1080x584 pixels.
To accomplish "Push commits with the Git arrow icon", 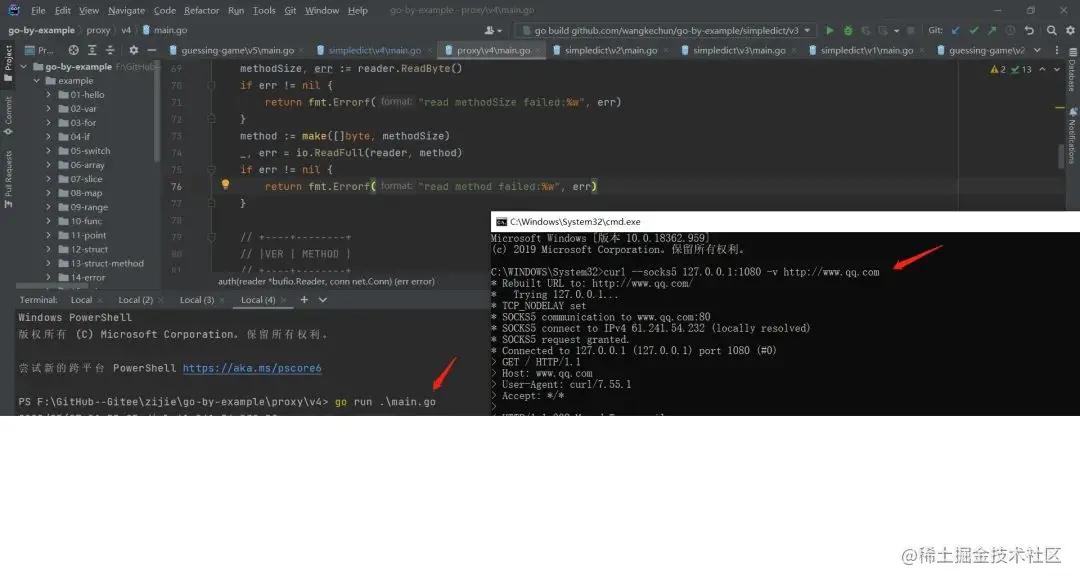I will [x=992, y=30].
